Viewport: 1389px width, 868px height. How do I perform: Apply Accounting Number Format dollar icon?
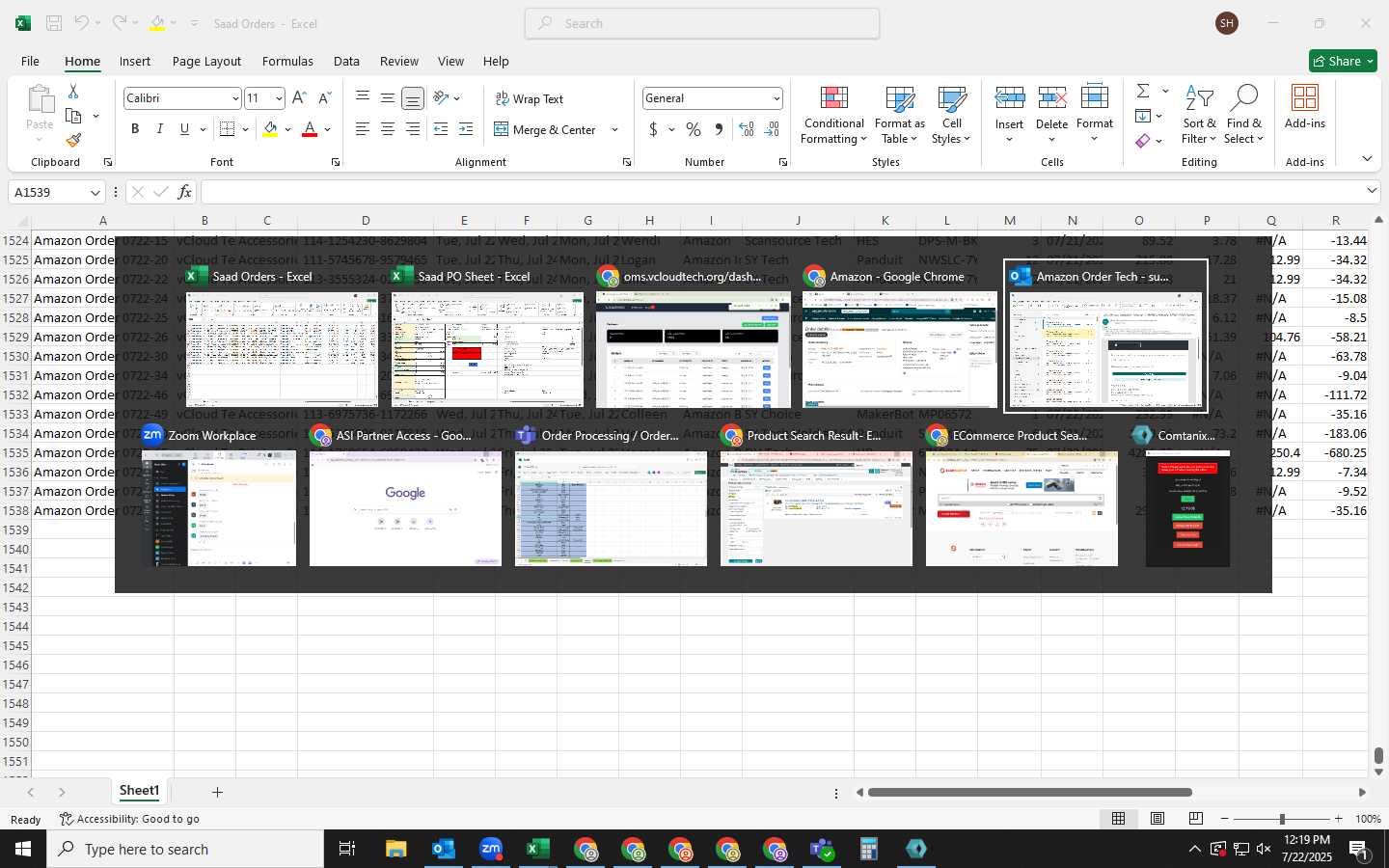point(654,129)
